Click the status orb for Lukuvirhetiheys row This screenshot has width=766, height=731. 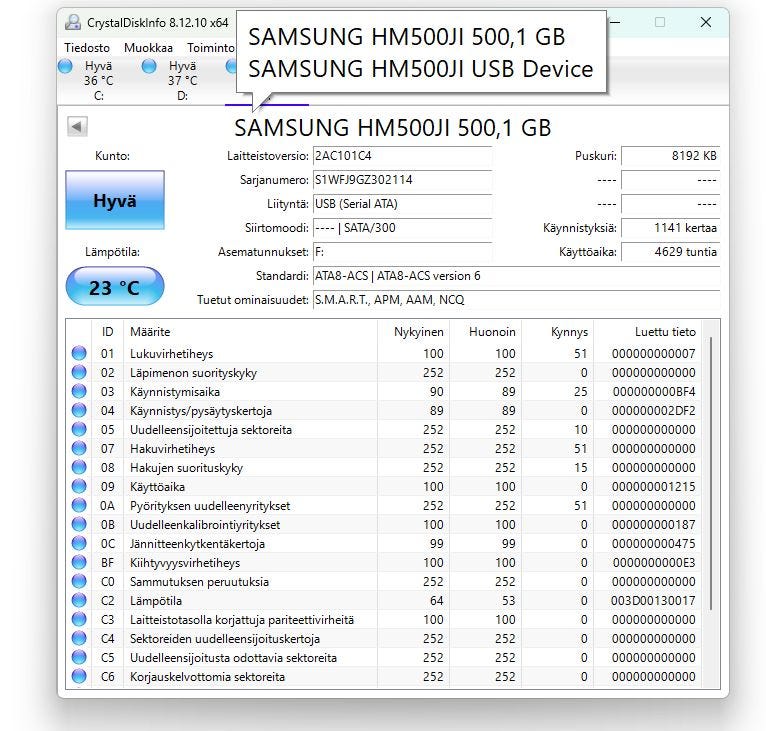(x=79, y=353)
